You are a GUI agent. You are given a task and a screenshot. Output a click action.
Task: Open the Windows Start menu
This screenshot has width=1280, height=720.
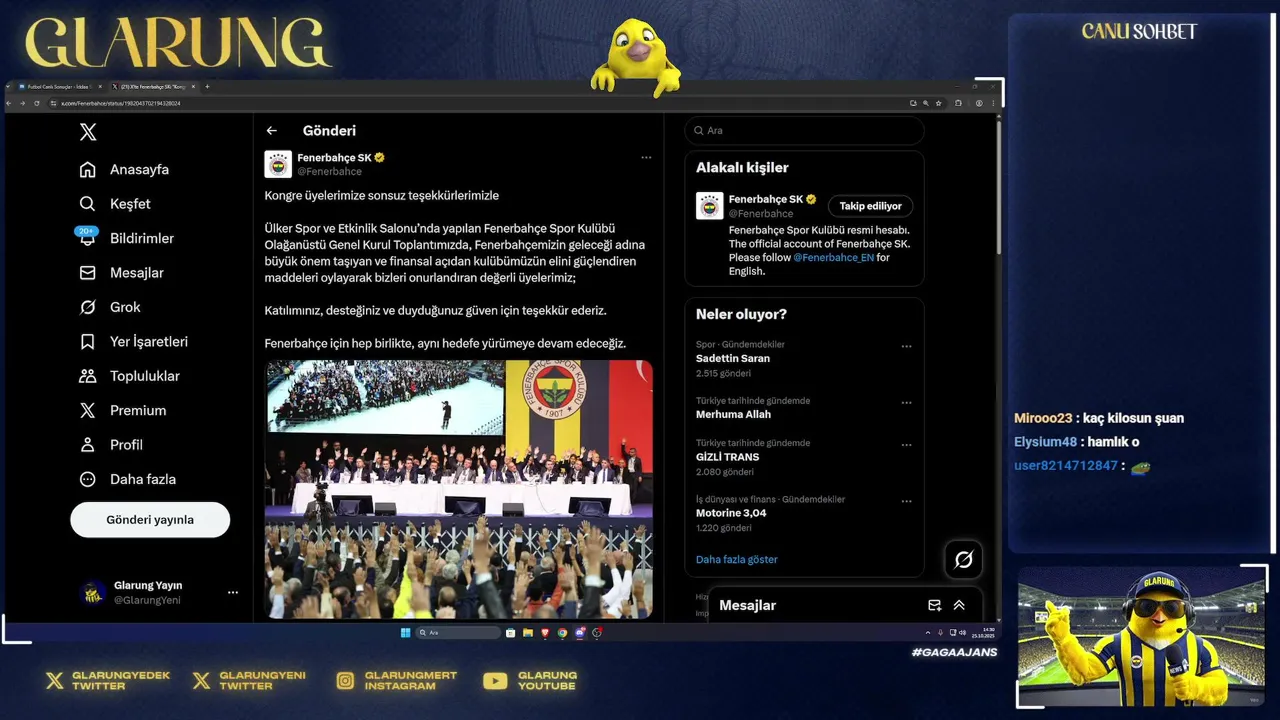pyautogui.click(x=405, y=632)
